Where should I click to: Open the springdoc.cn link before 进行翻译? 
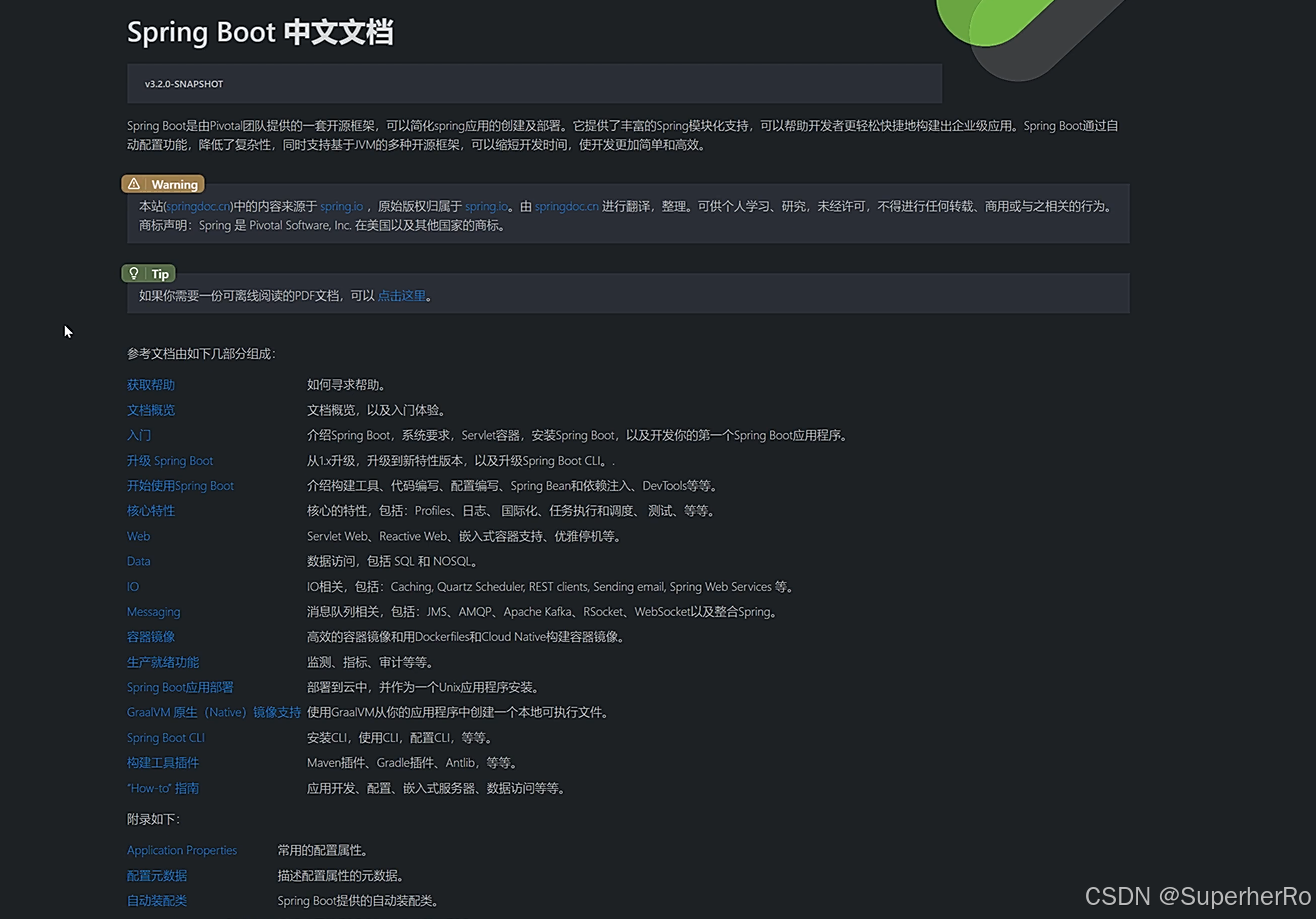pyautogui.click(x=566, y=206)
